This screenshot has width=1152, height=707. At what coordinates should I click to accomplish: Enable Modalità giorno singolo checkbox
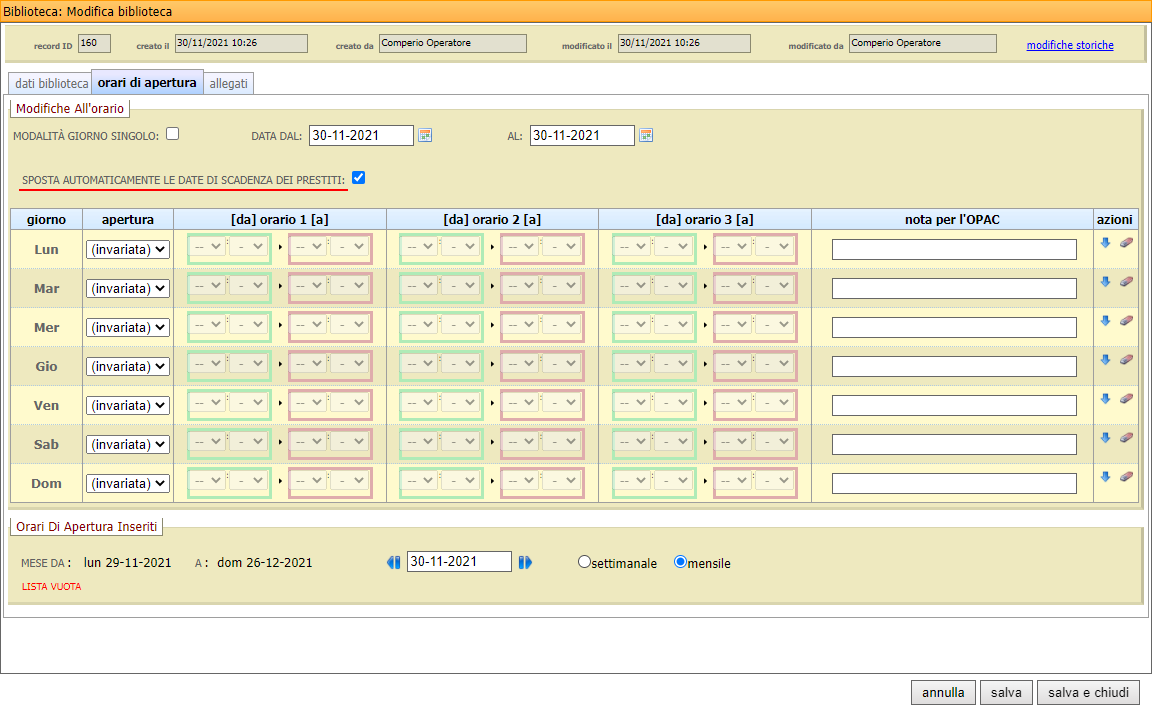[x=172, y=134]
